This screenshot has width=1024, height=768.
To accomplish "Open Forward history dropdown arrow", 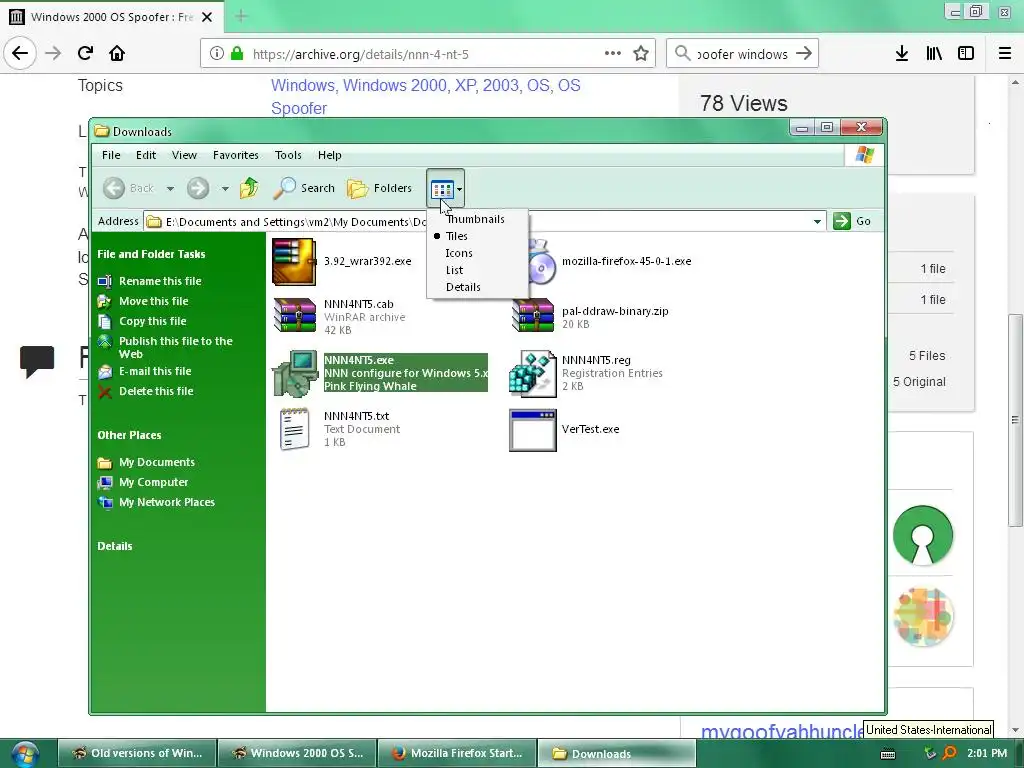I will pyautogui.click(x=225, y=189).
